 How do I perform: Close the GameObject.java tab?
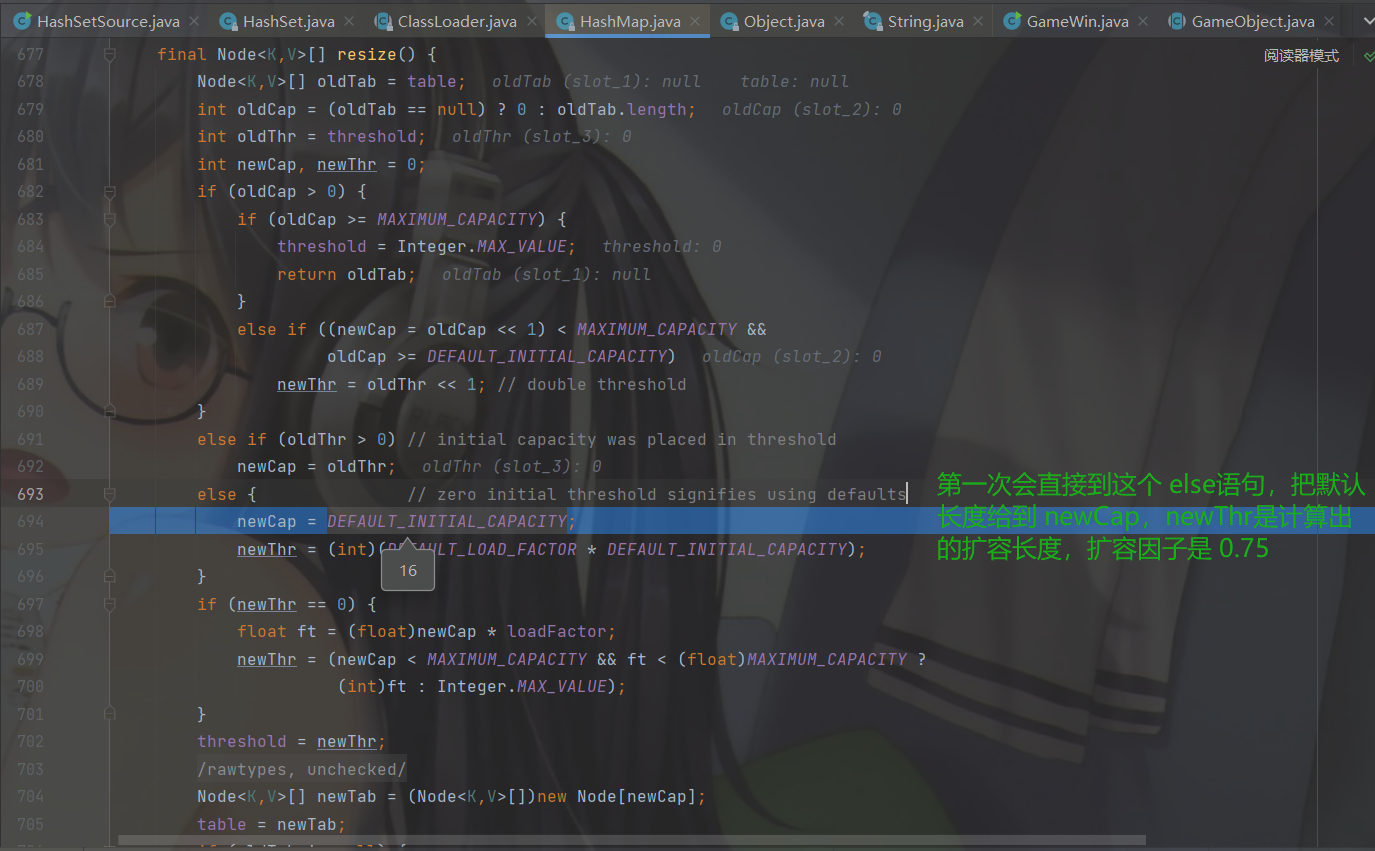1329,21
